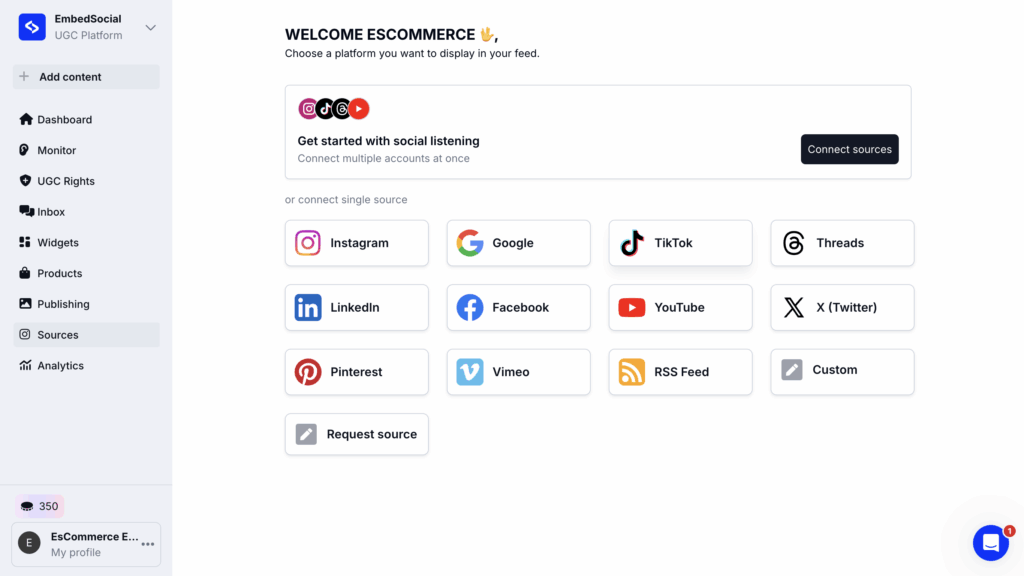The width and height of the screenshot is (1024, 576).
Task: Click the Analytics chart icon
Action: (26, 365)
